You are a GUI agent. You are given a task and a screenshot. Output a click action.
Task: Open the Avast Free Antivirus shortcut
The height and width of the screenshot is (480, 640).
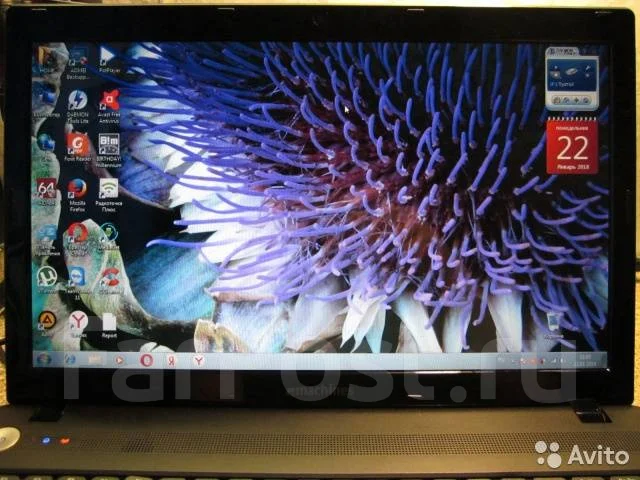pos(109,107)
